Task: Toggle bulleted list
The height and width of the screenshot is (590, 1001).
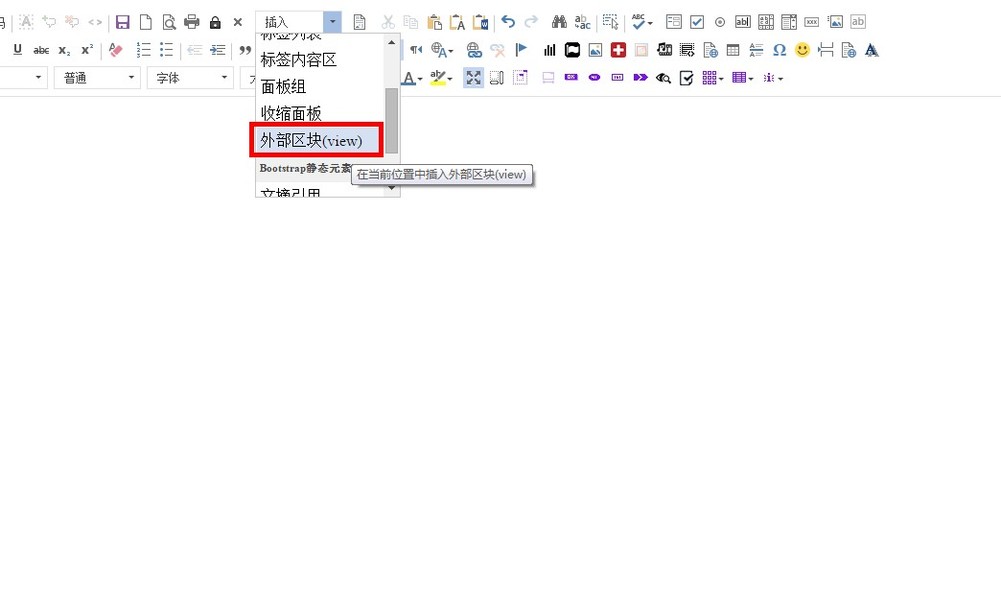Action: [167, 50]
